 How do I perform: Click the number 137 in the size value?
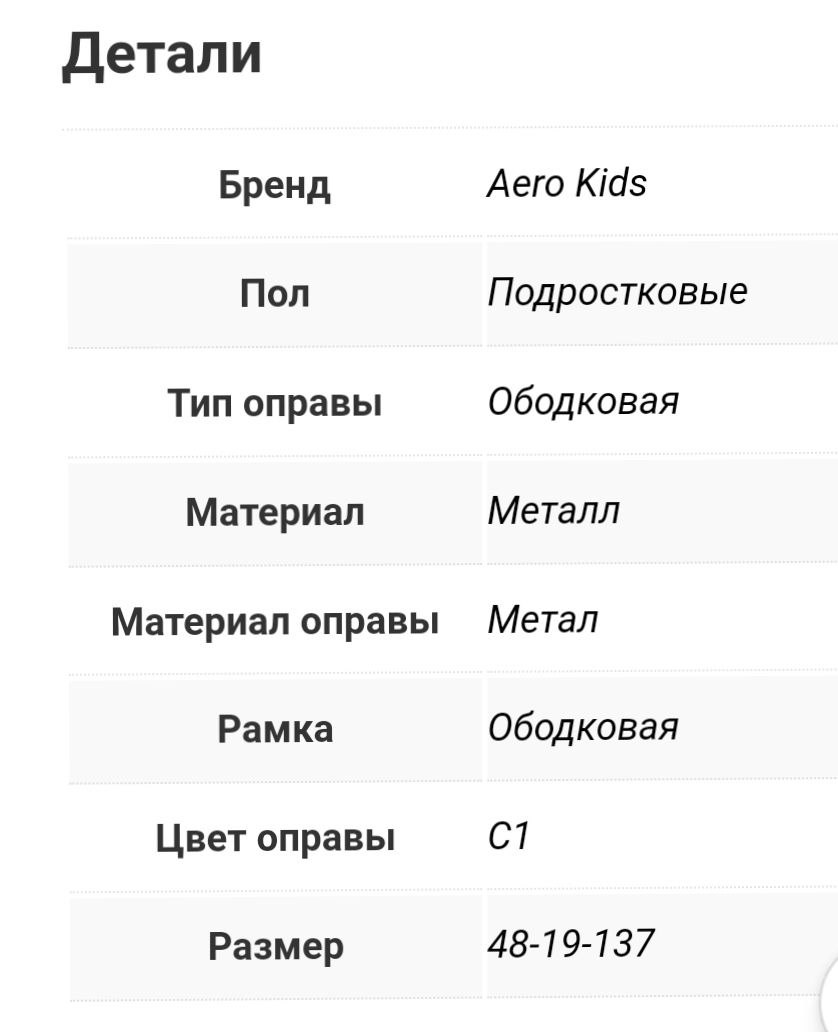pyautogui.click(x=627, y=943)
